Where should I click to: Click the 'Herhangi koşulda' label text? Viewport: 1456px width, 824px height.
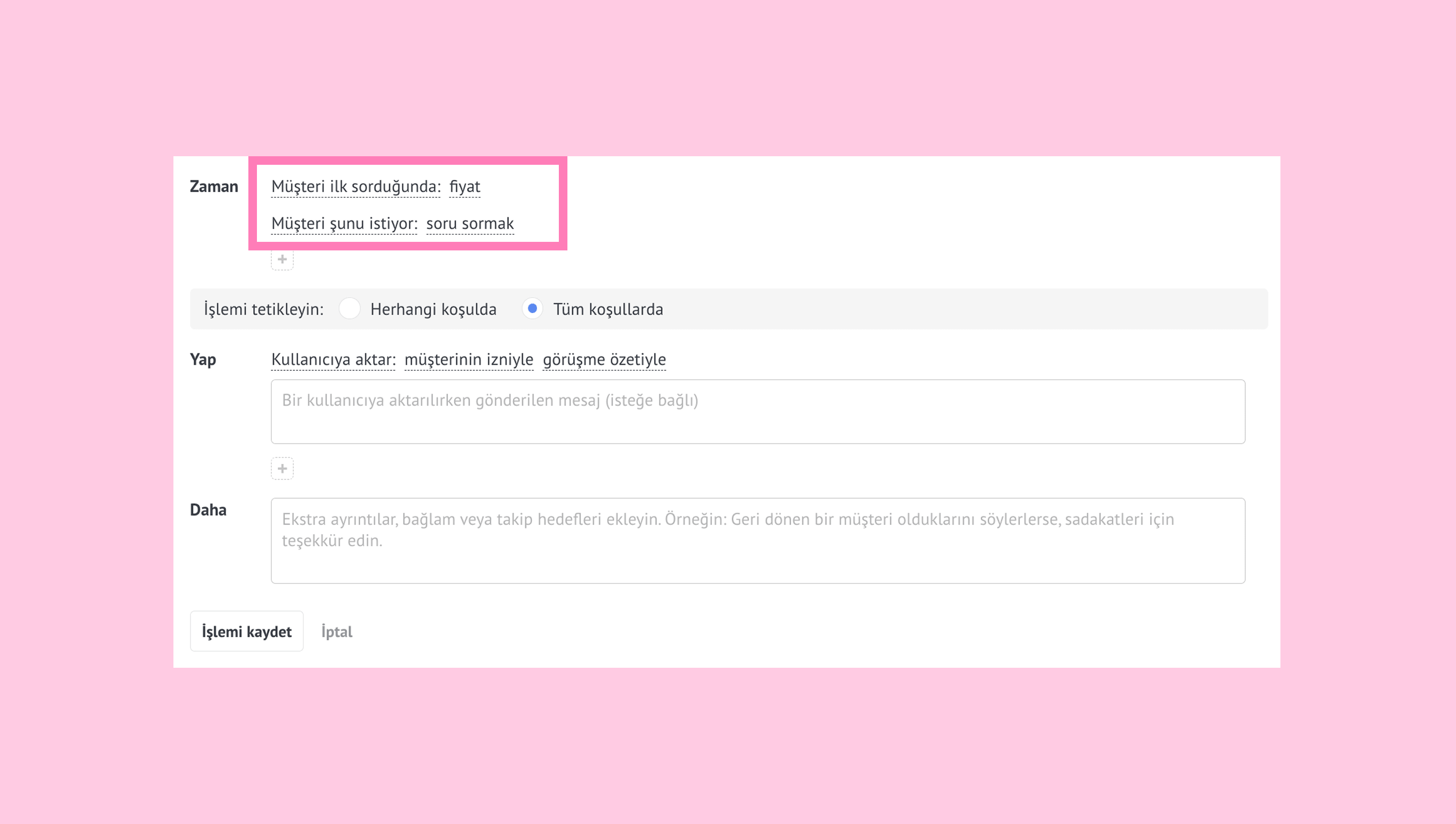433,310
